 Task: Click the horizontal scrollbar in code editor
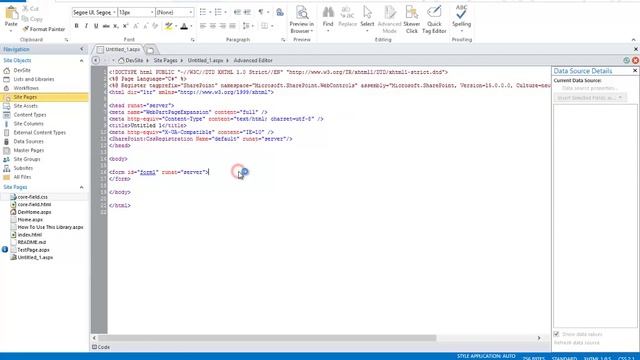tap(267, 338)
